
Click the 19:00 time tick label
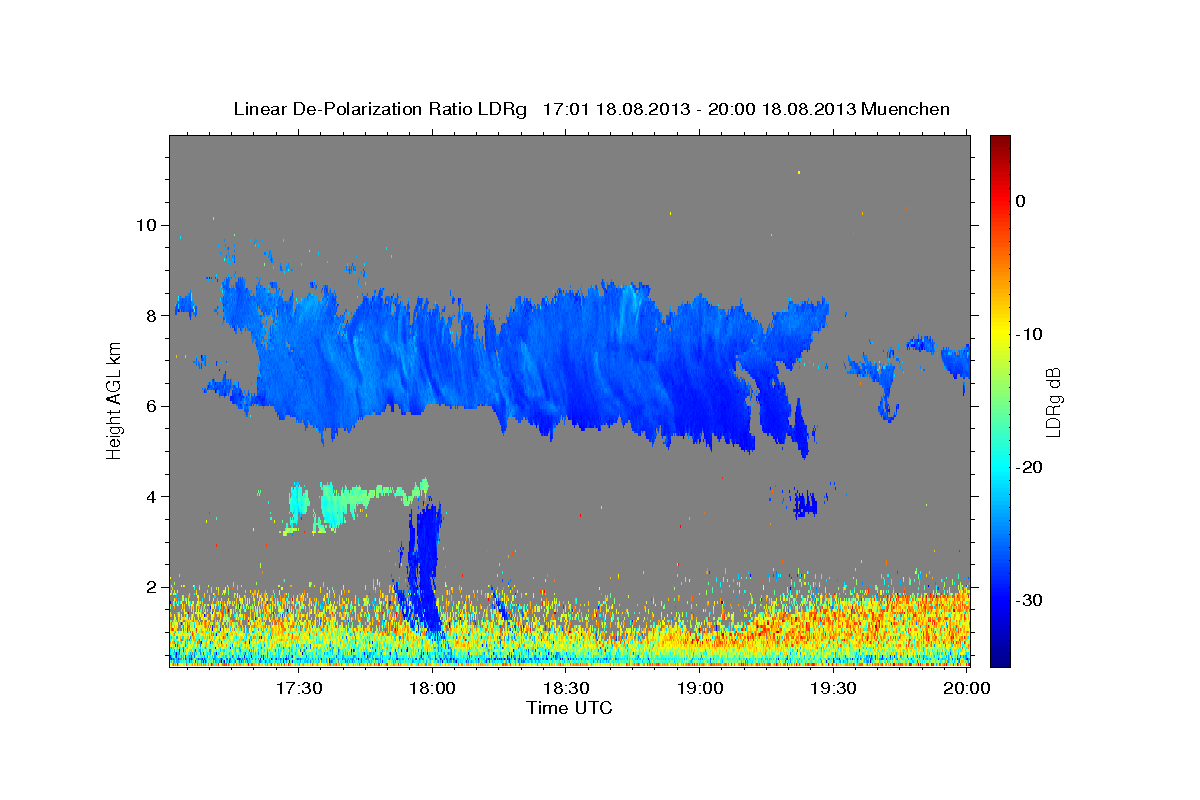tap(700, 689)
